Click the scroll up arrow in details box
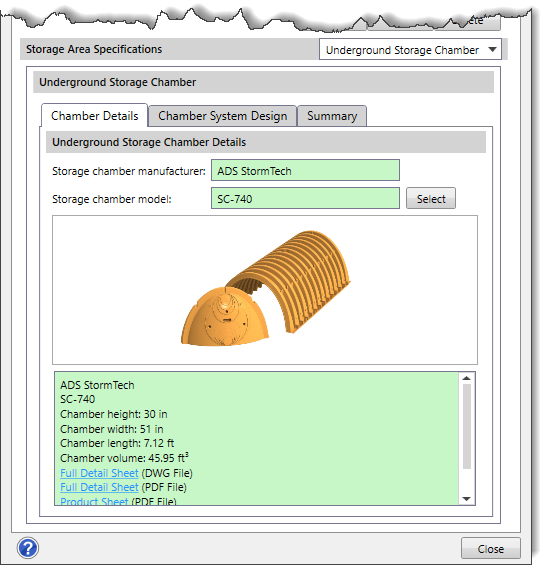This screenshot has width=547, height=565. click(x=467, y=378)
